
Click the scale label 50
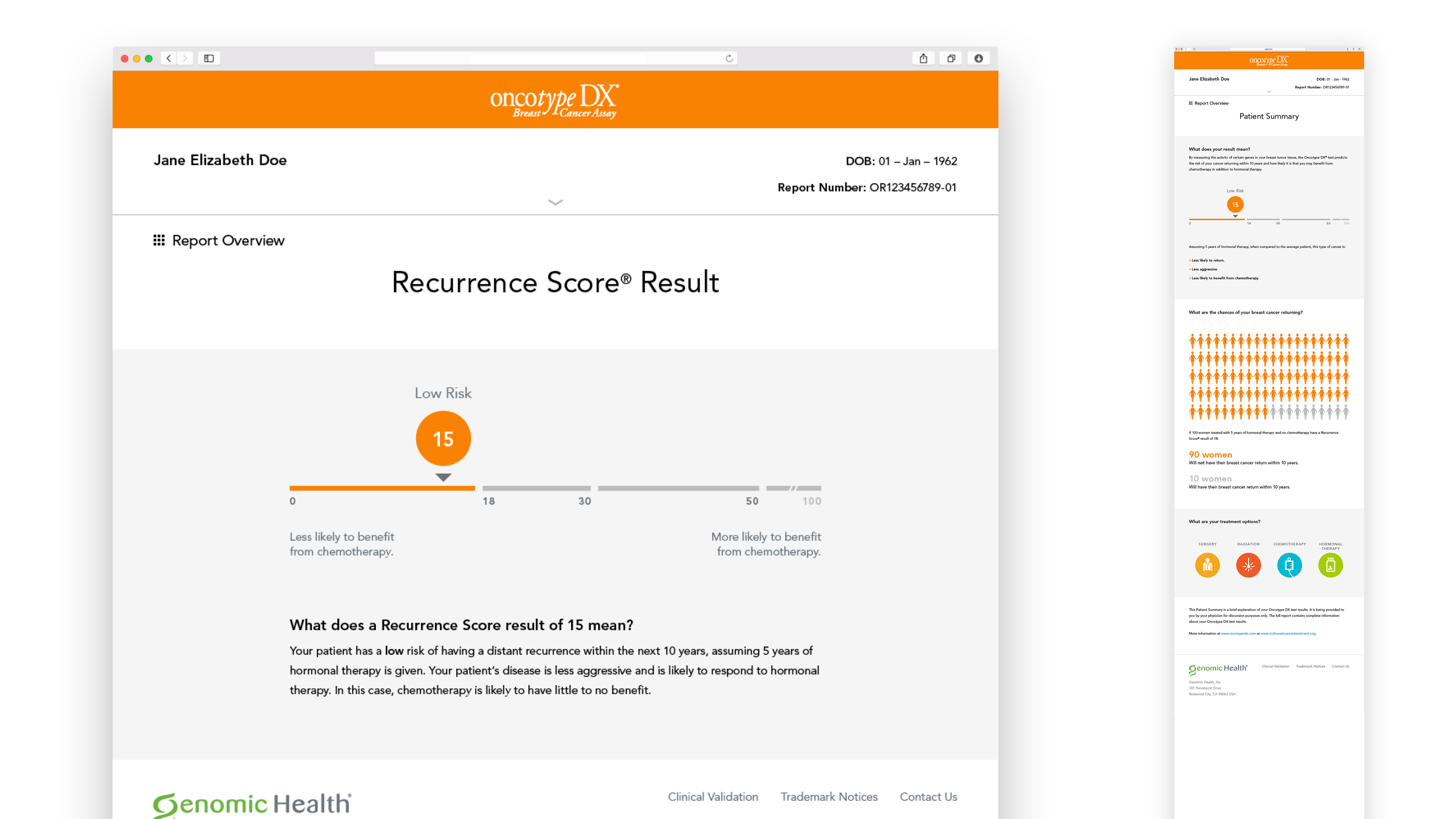pyautogui.click(x=752, y=501)
